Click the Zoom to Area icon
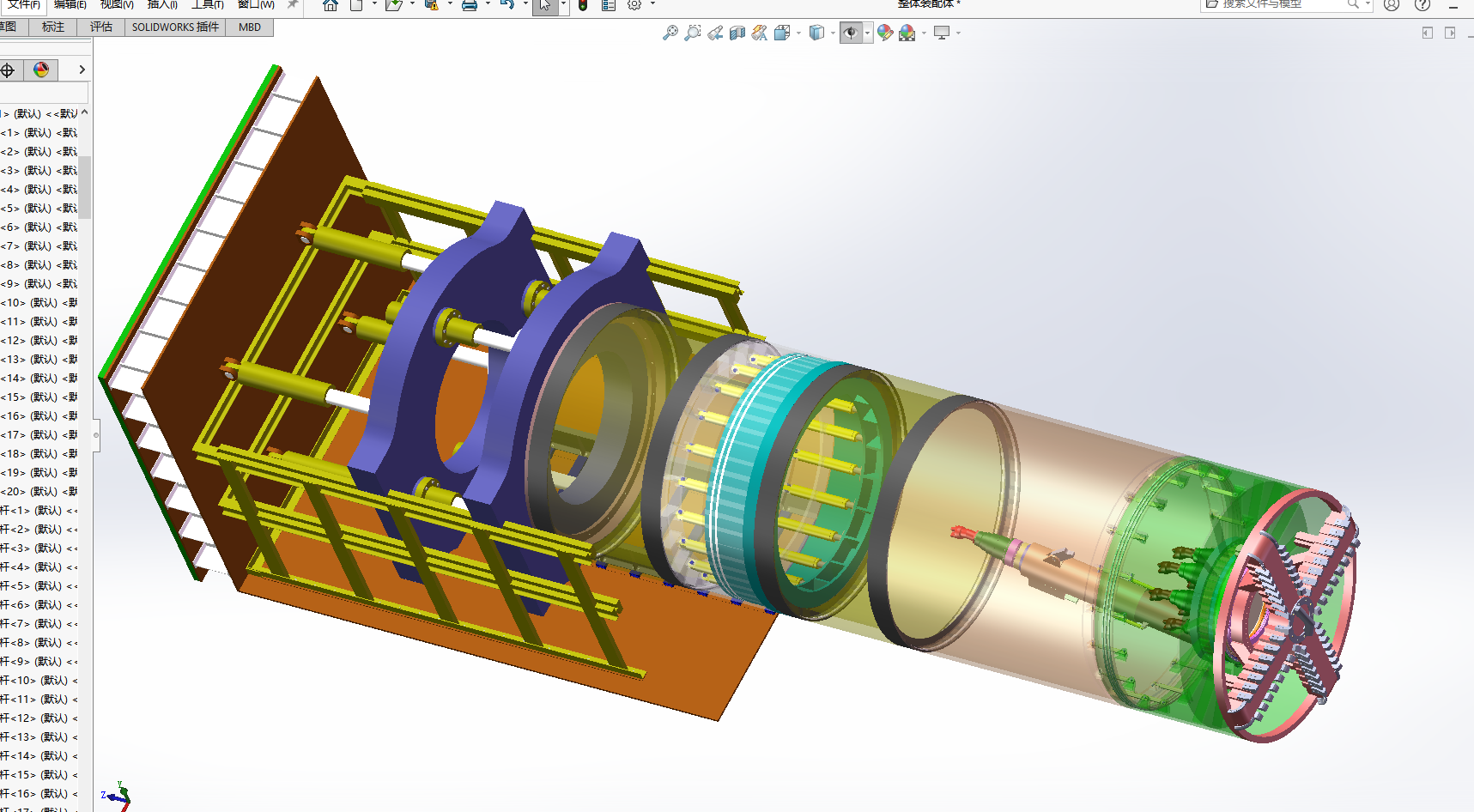This screenshot has height=812, width=1474. pos(693,33)
